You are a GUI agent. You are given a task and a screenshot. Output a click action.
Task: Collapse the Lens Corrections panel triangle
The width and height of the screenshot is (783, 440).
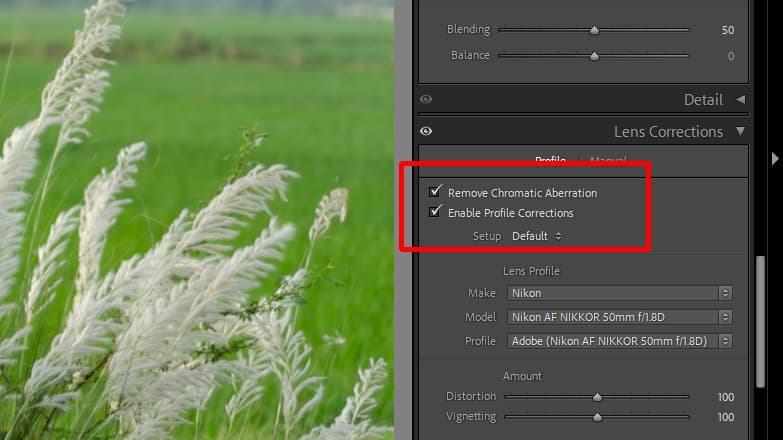click(741, 131)
